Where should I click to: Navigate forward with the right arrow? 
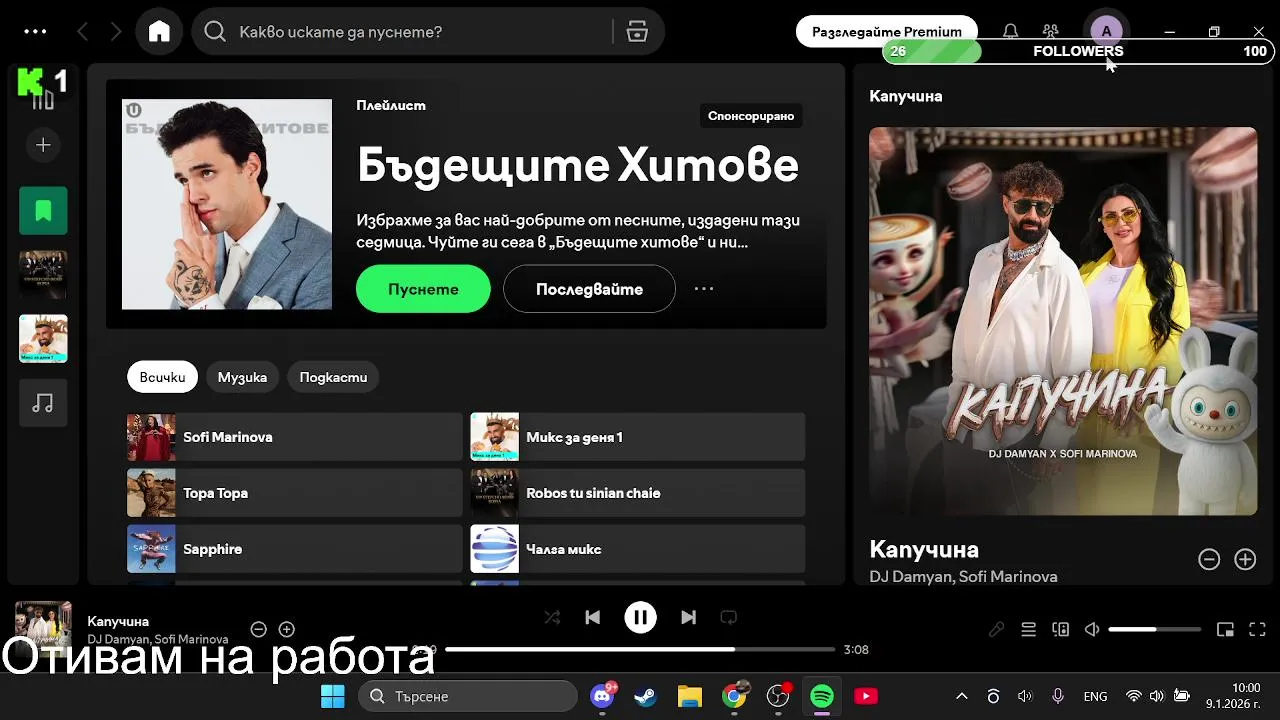(116, 32)
